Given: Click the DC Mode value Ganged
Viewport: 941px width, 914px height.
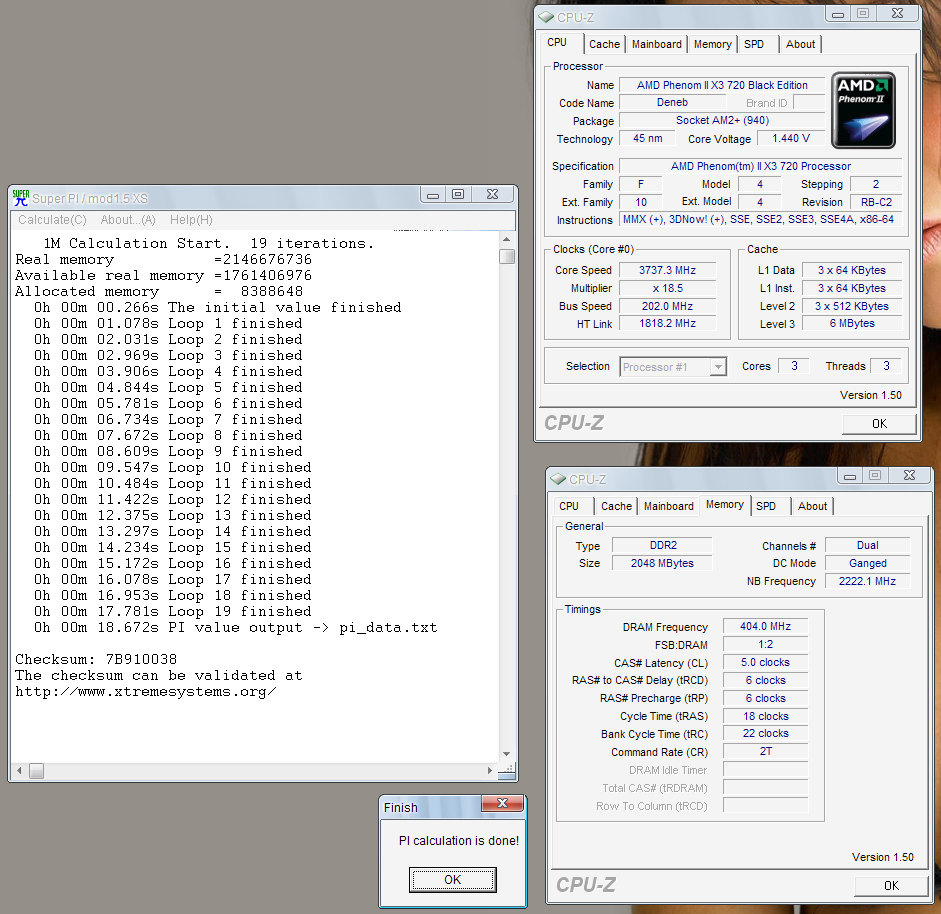Looking at the screenshot, I should (x=867, y=564).
